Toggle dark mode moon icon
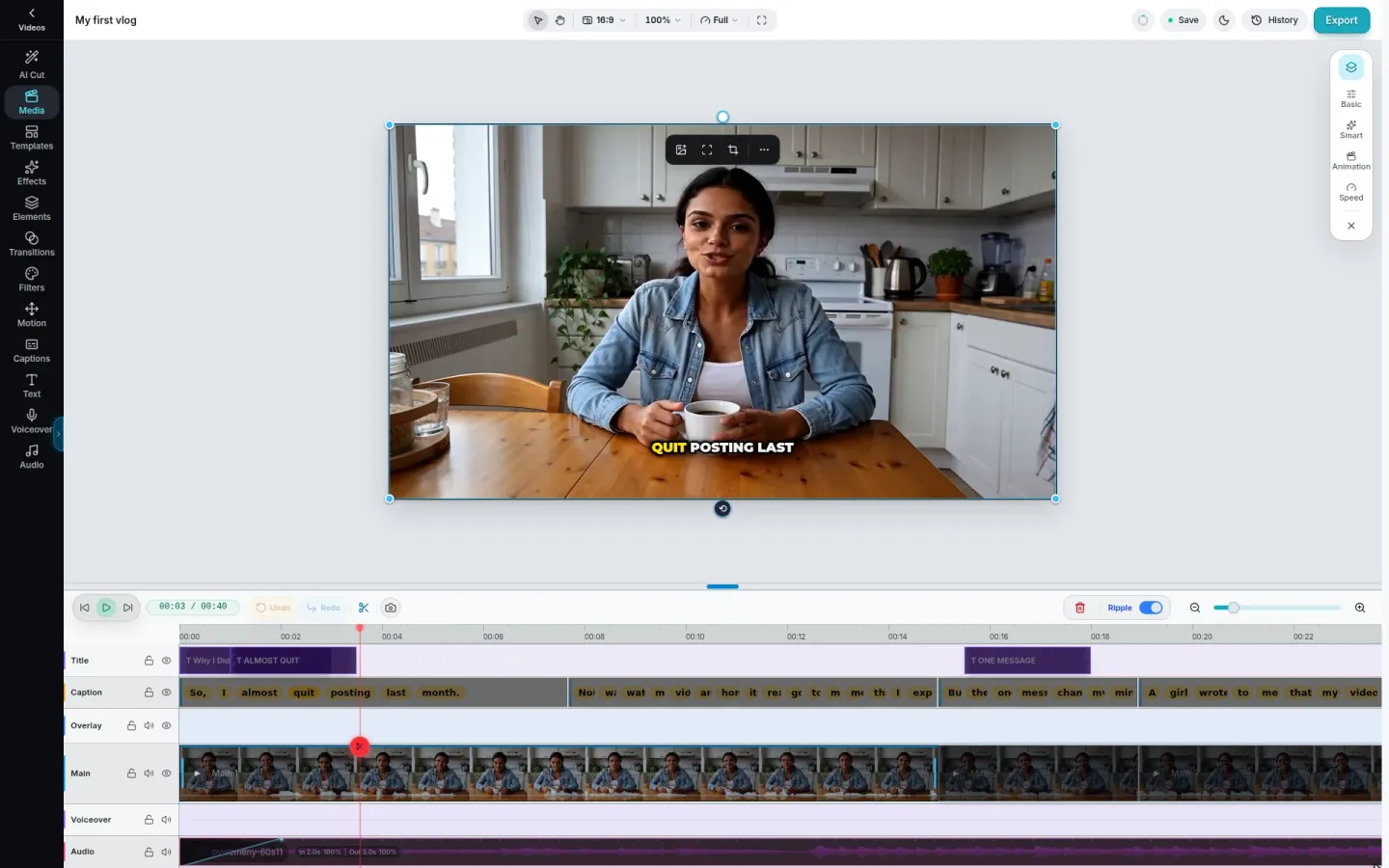The width and height of the screenshot is (1389, 868). [x=1224, y=20]
